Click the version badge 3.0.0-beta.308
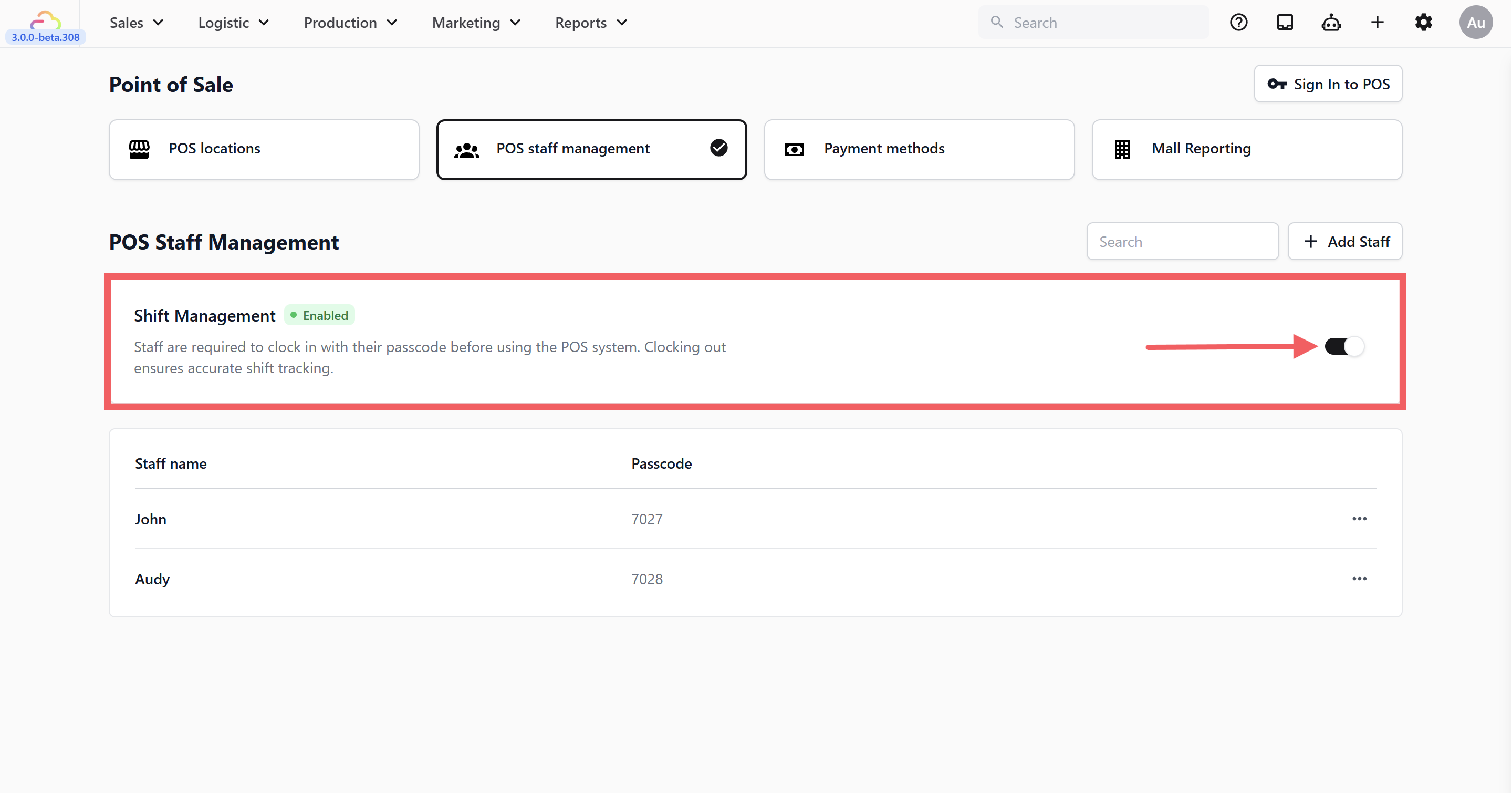The image size is (1512, 794). pyautogui.click(x=45, y=37)
